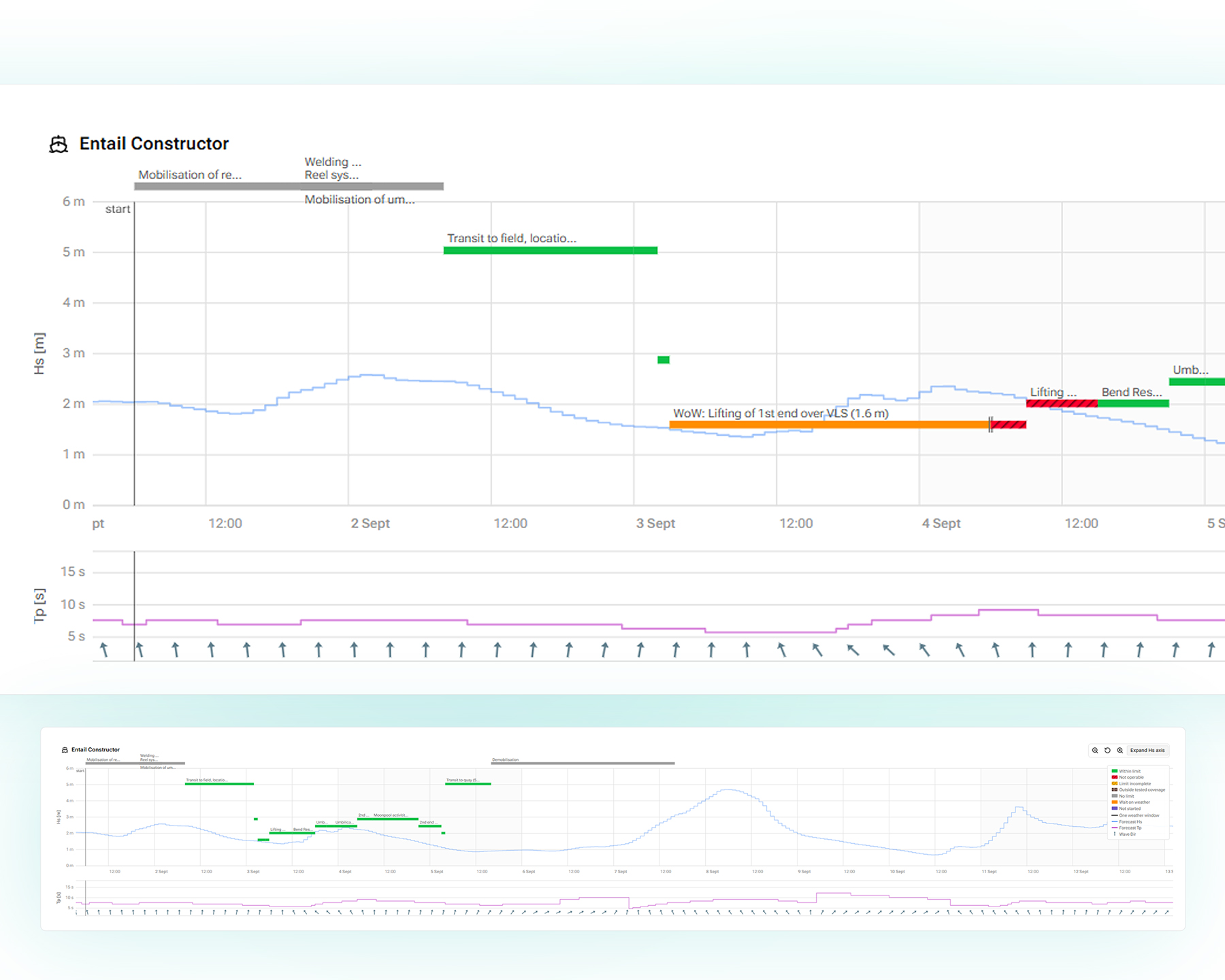Viewport: 1225px width, 980px height.
Task: Click the Umb... green bar in upper chart
Action: click(x=1197, y=382)
